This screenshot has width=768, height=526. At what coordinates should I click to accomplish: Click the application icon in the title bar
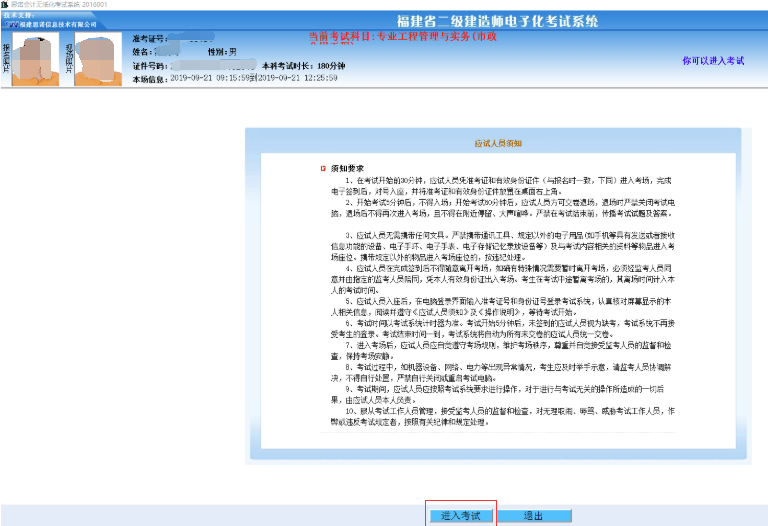pos(4,4)
